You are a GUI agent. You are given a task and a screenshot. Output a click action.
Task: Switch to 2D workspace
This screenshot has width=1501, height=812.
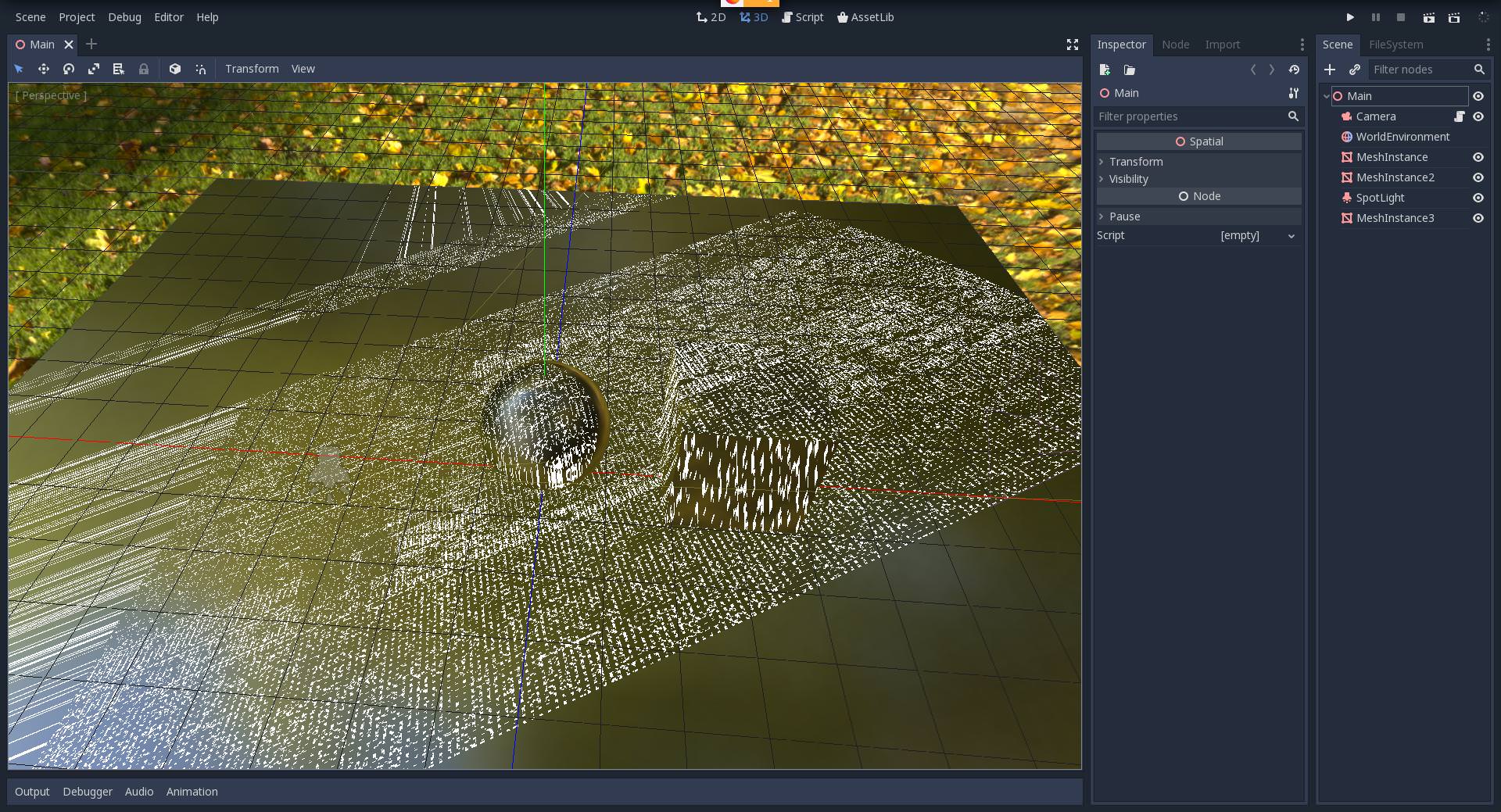pos(711,17)
